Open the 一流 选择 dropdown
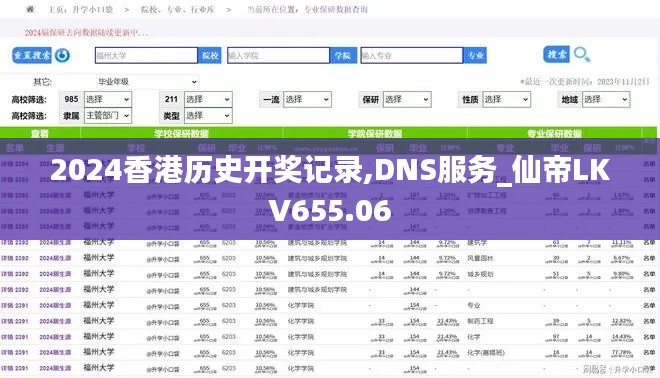Image resolution: width=660 pixels, height=378 pixels. pyautogui.click(x=307, y=99)
